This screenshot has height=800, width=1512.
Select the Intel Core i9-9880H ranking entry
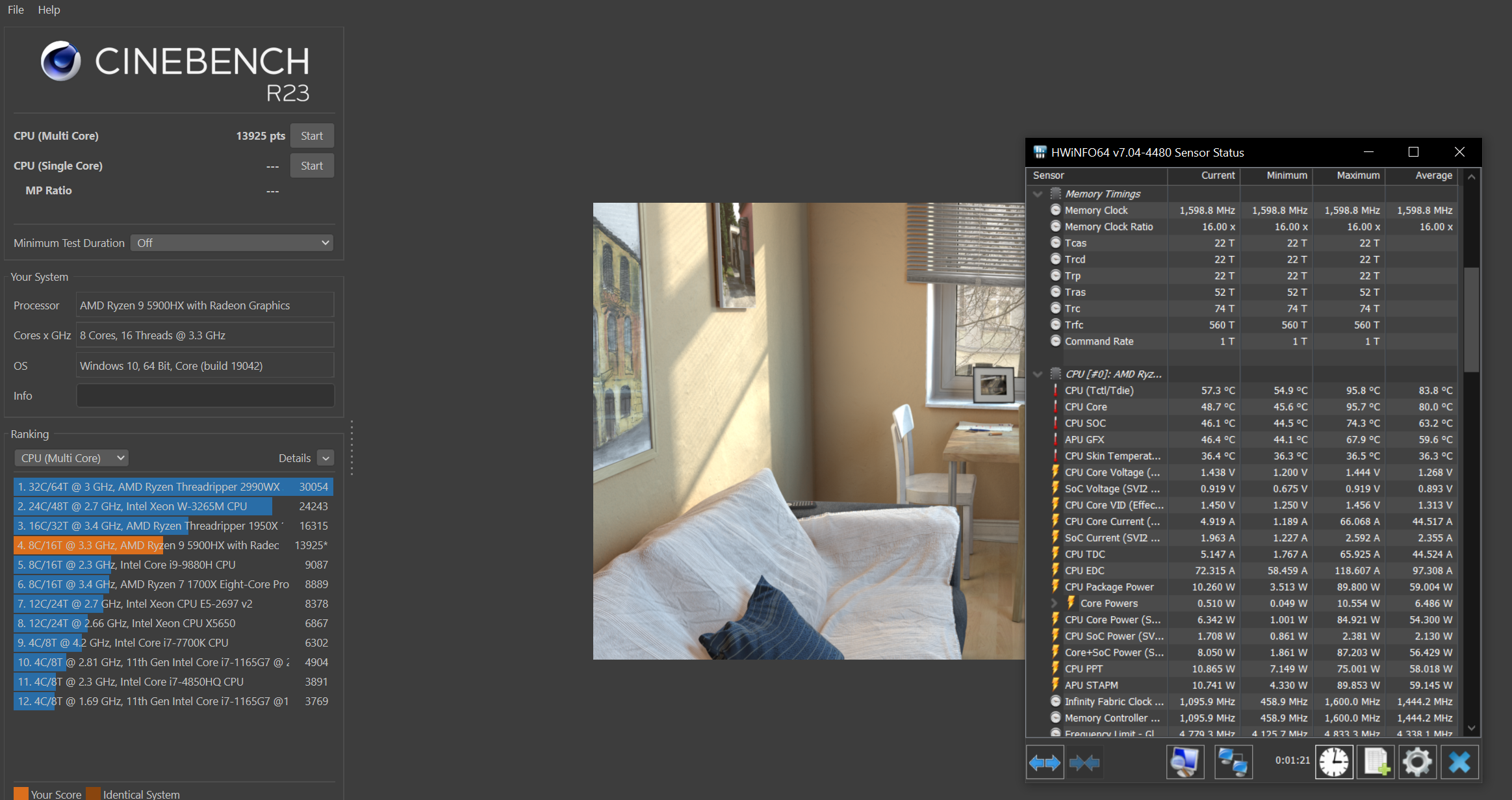(x=173, y=565)
